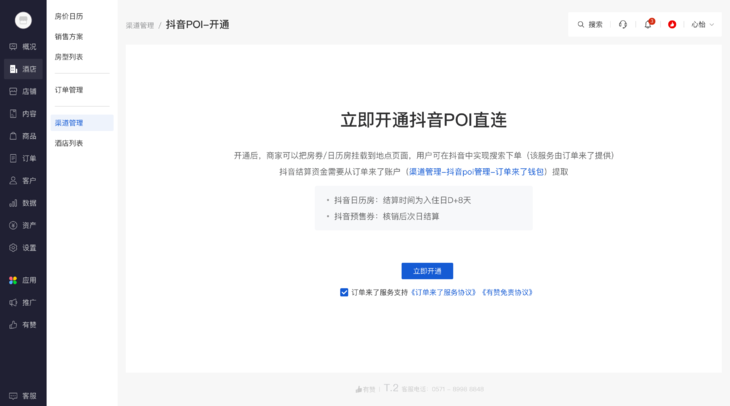Expand the 心怡 account dropdown
The height and width of the screenshot is (406, 730).
[703, 24]
